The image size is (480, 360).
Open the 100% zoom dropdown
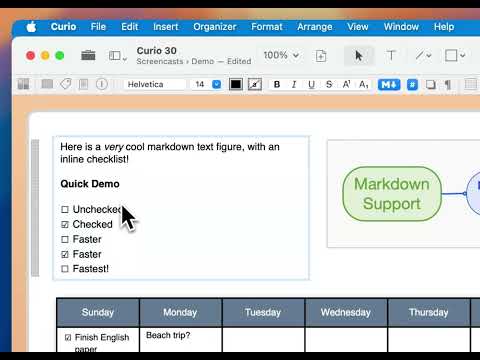click(x=281, y=55)
